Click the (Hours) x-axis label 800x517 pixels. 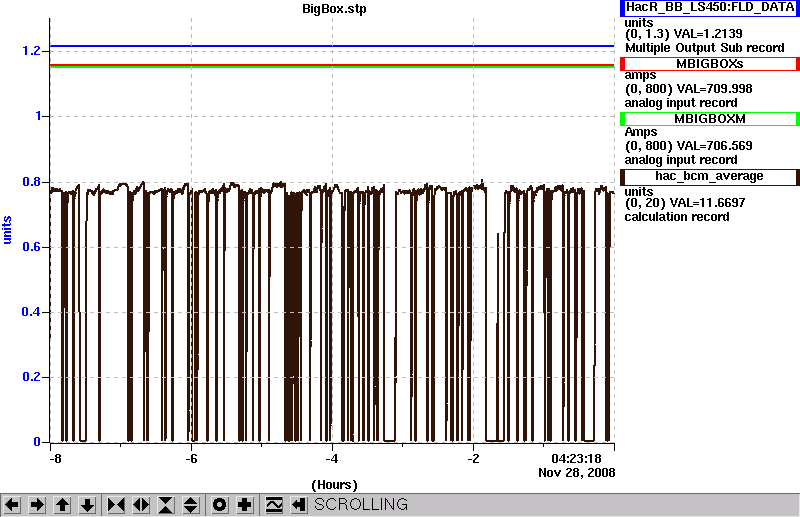[x=334, y=485]
